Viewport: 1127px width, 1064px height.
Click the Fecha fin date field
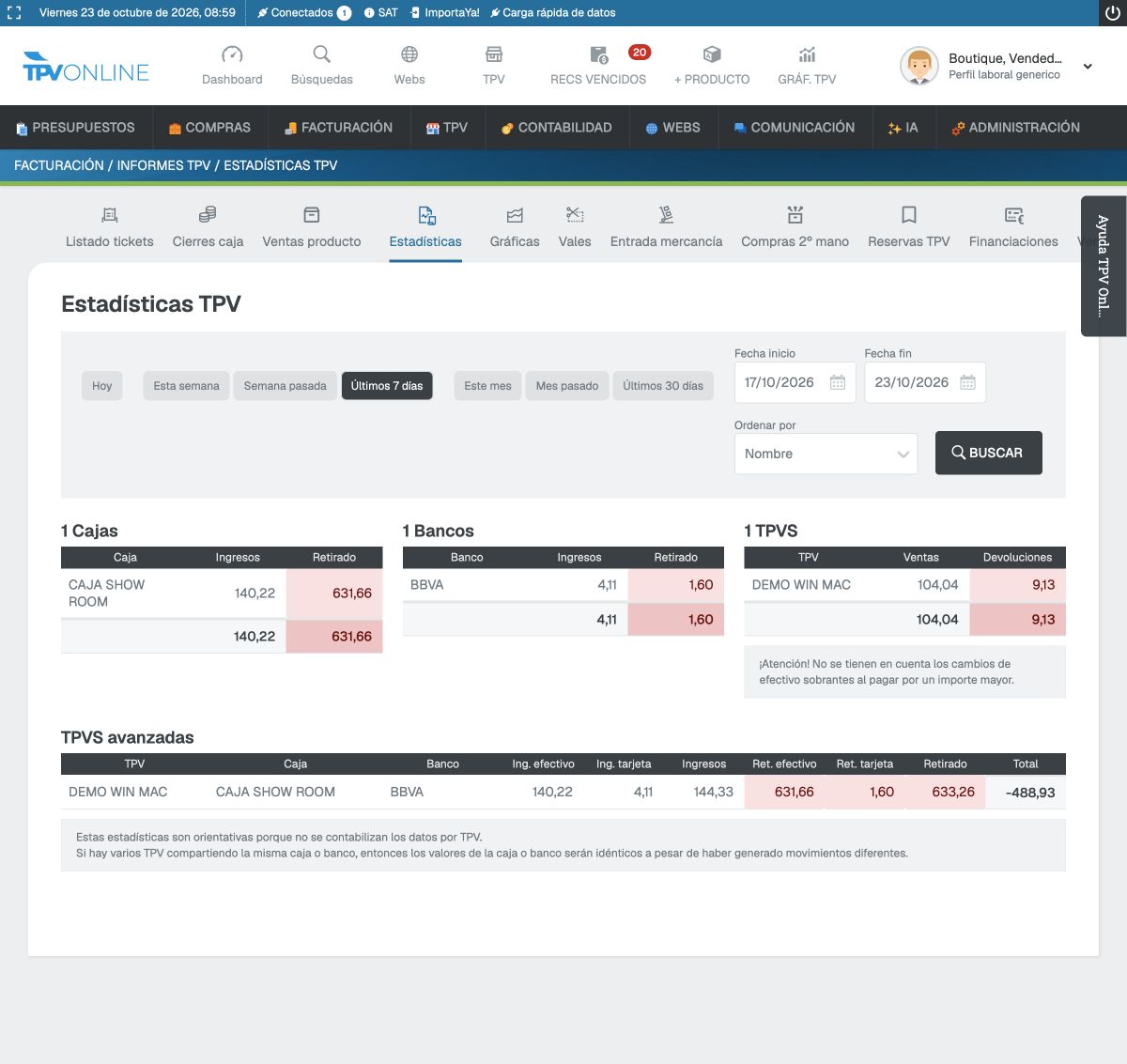(925, 382)
